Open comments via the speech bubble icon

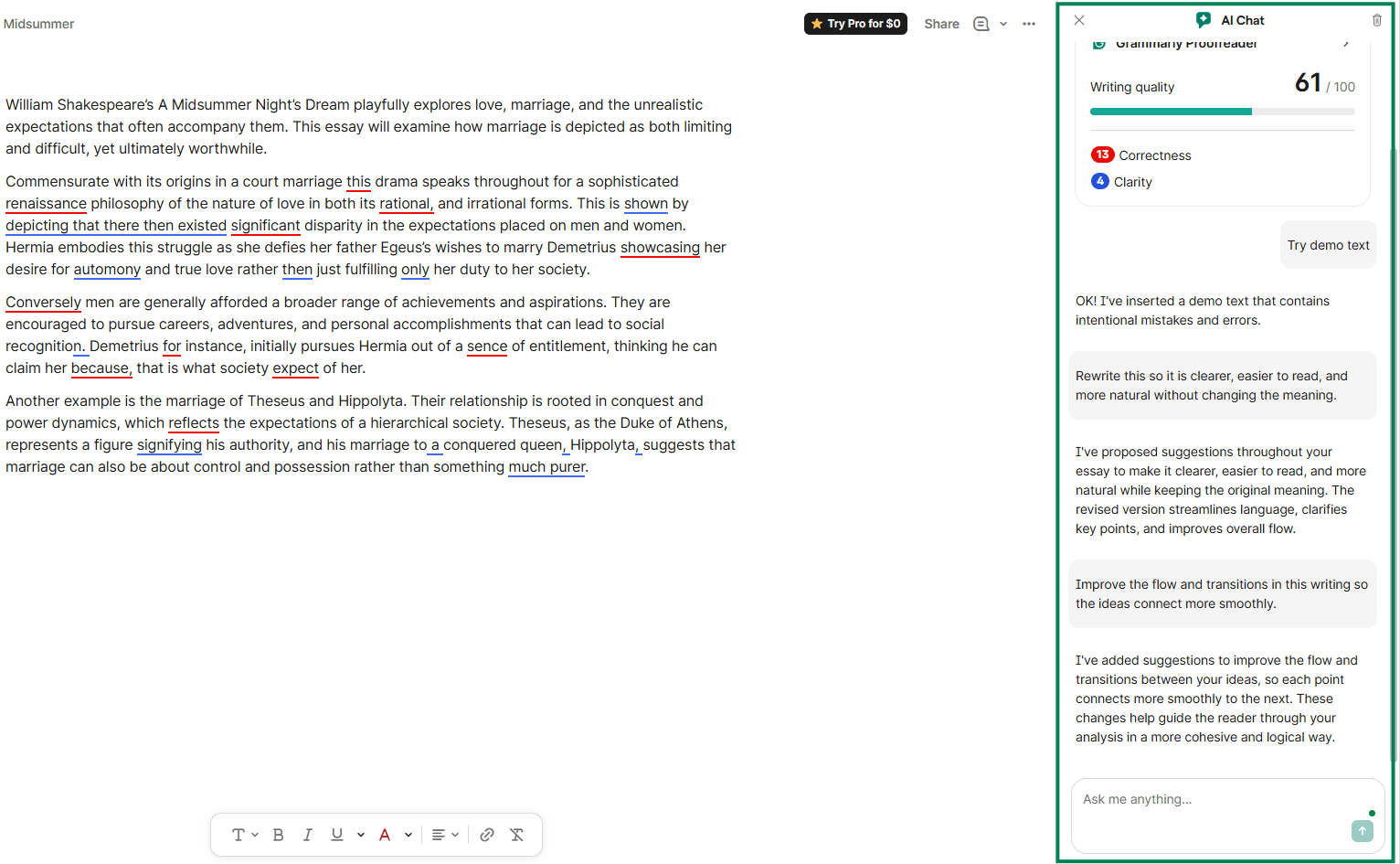(981, 24)
